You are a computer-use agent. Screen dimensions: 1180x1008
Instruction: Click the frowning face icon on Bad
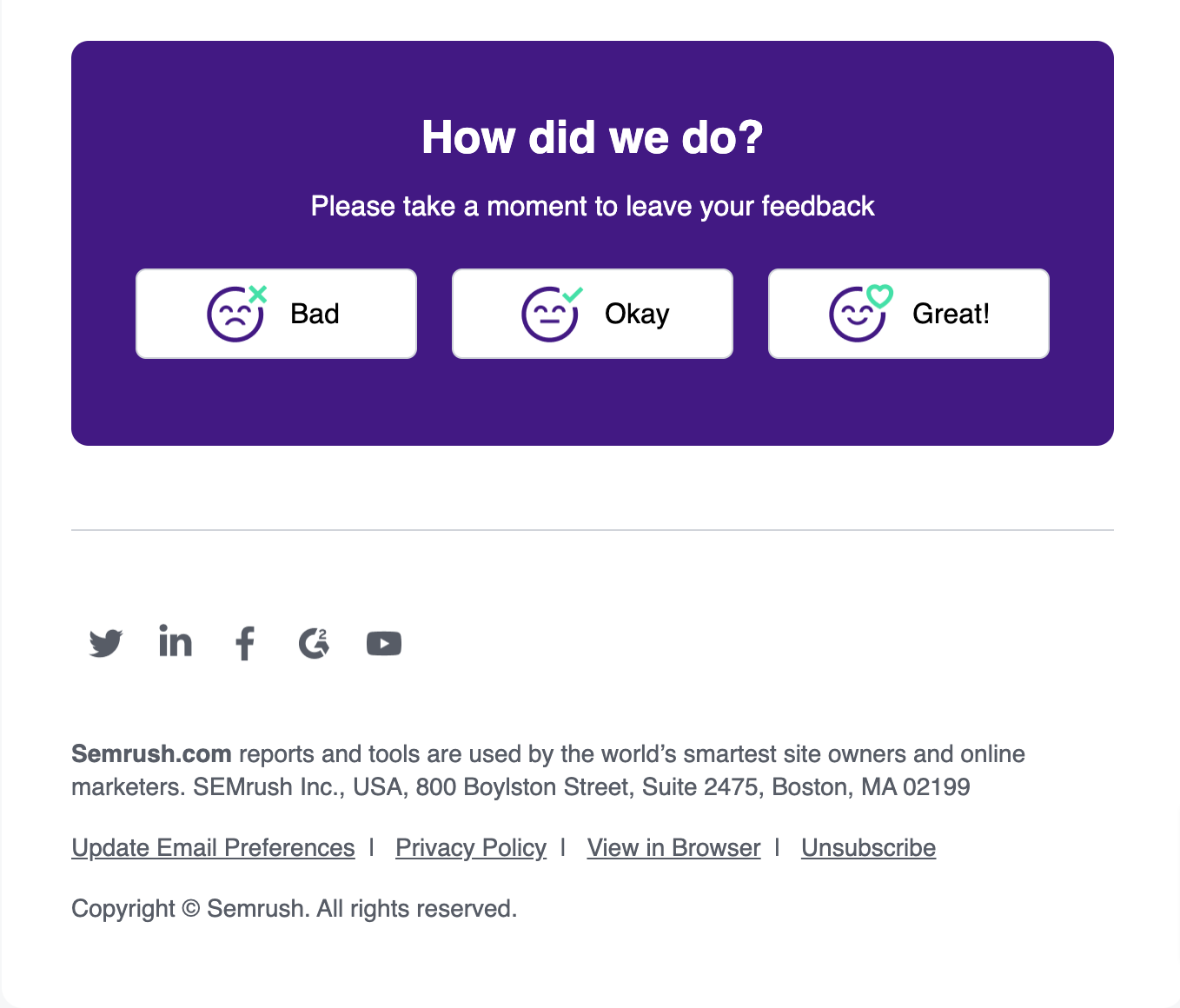coord(233,315)
